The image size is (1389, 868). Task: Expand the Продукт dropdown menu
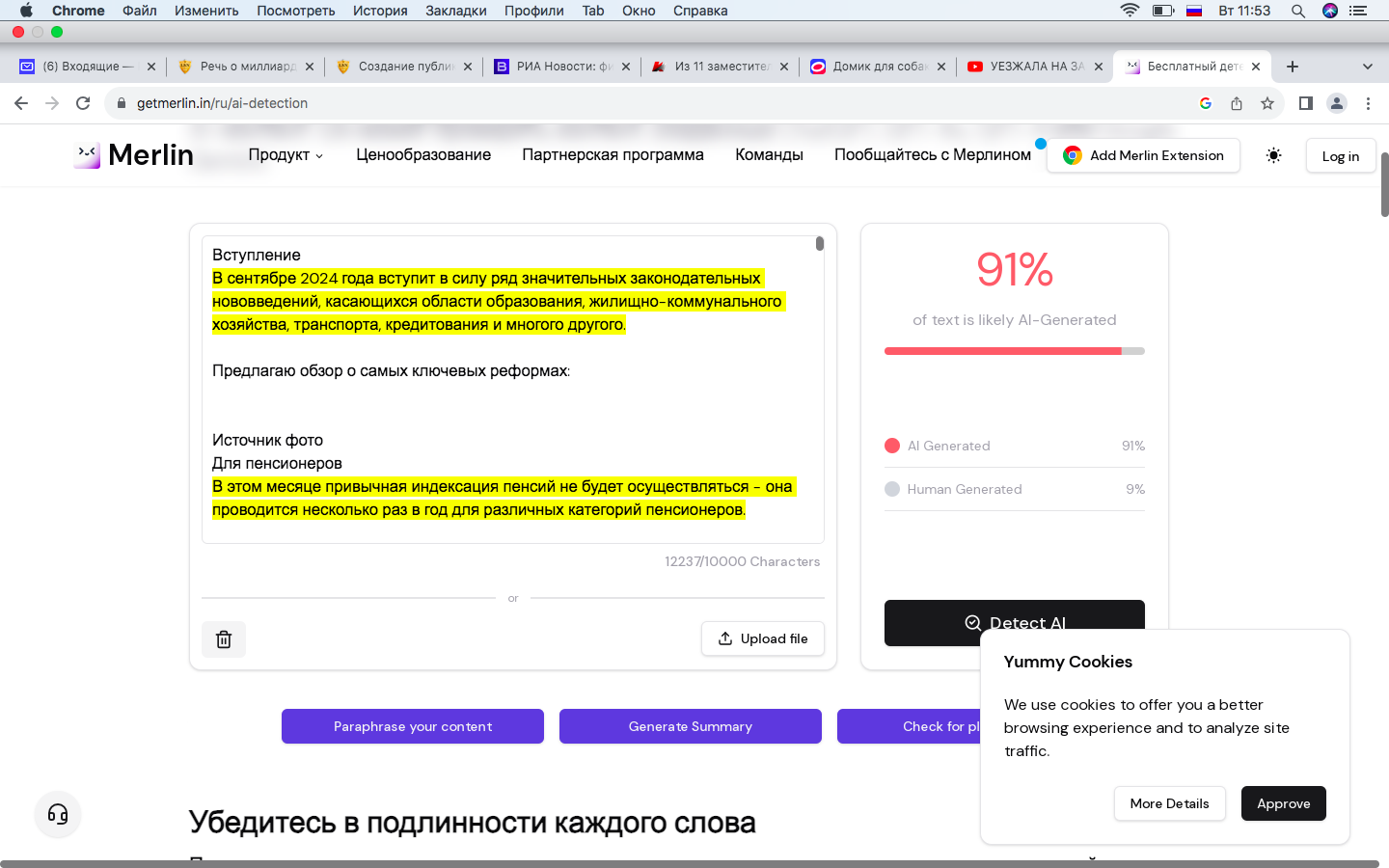coord(286,155)
